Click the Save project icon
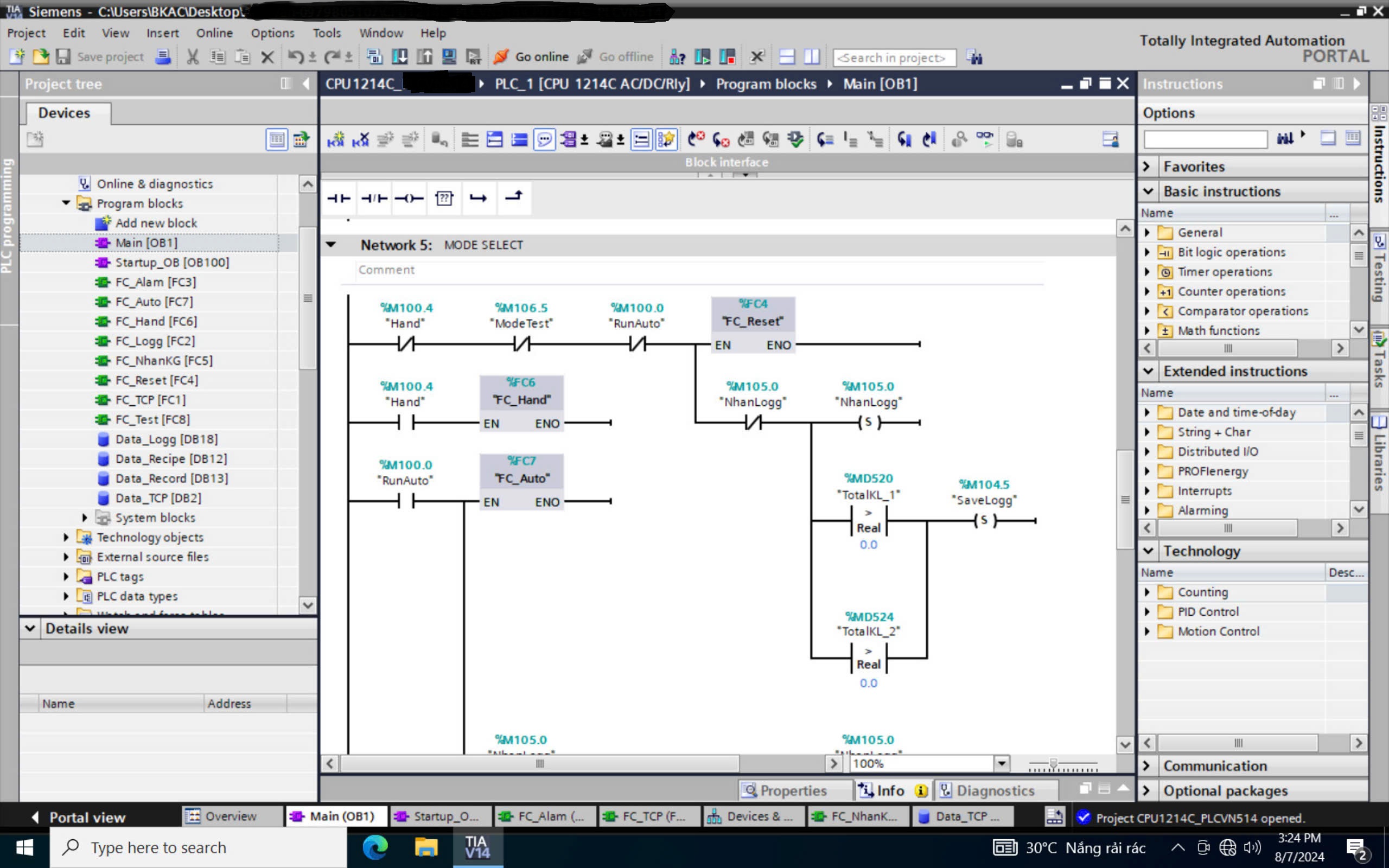Image resolution: width=1389 pixels, height=868 pixels. point(63,57)
